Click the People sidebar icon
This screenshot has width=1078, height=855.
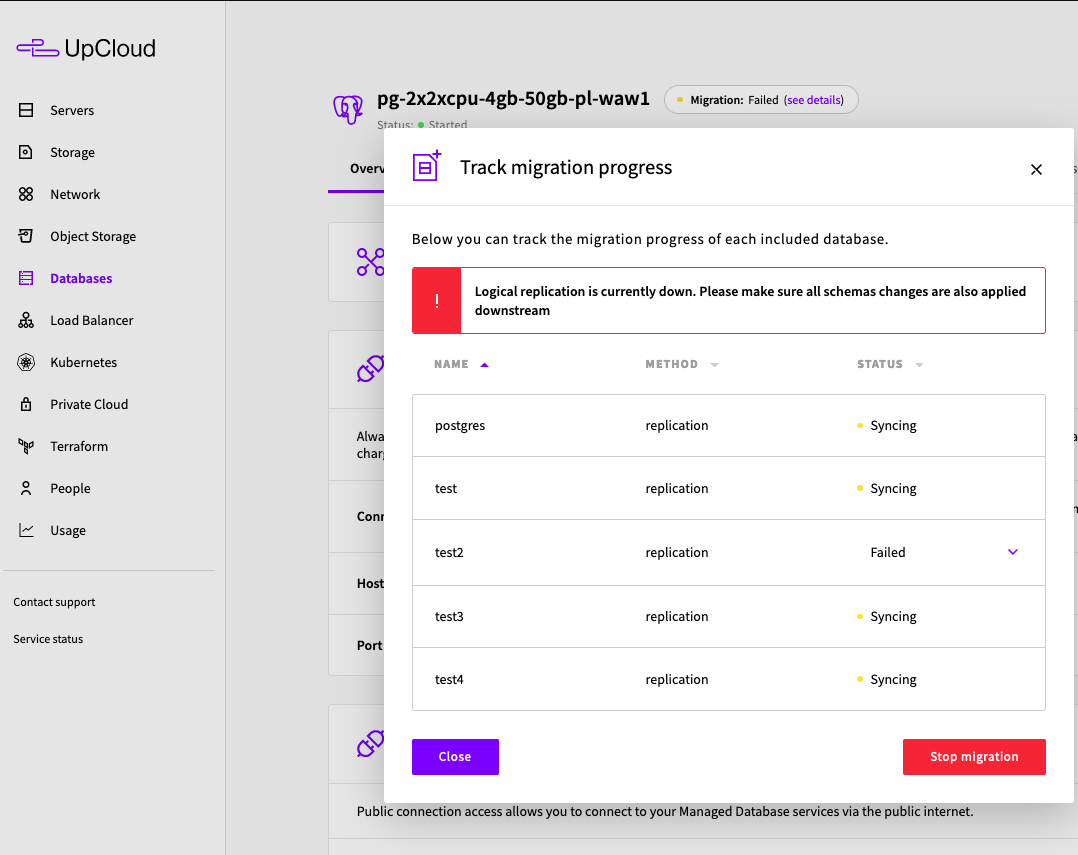[26, 488]
